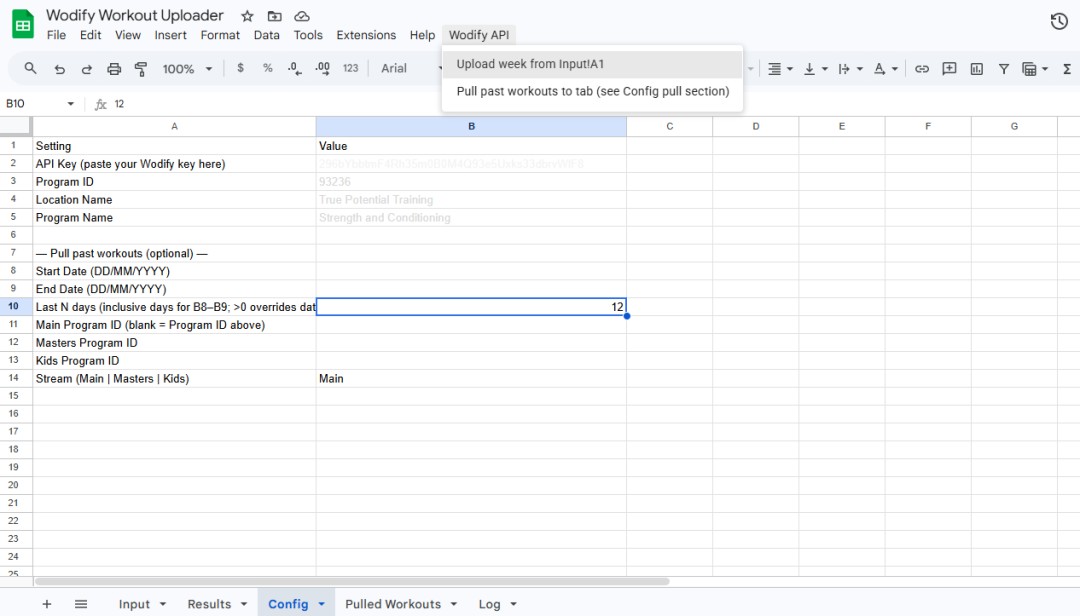
Task: Open text rotation options
Action: click(885, 68)
